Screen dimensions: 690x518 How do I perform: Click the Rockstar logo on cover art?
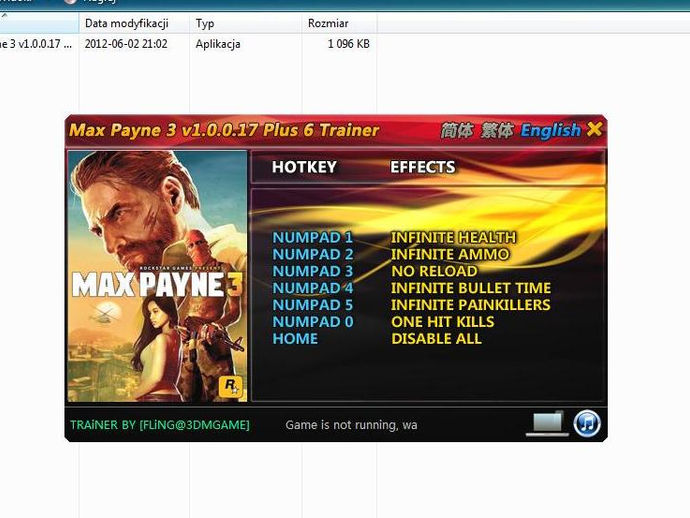230,386
